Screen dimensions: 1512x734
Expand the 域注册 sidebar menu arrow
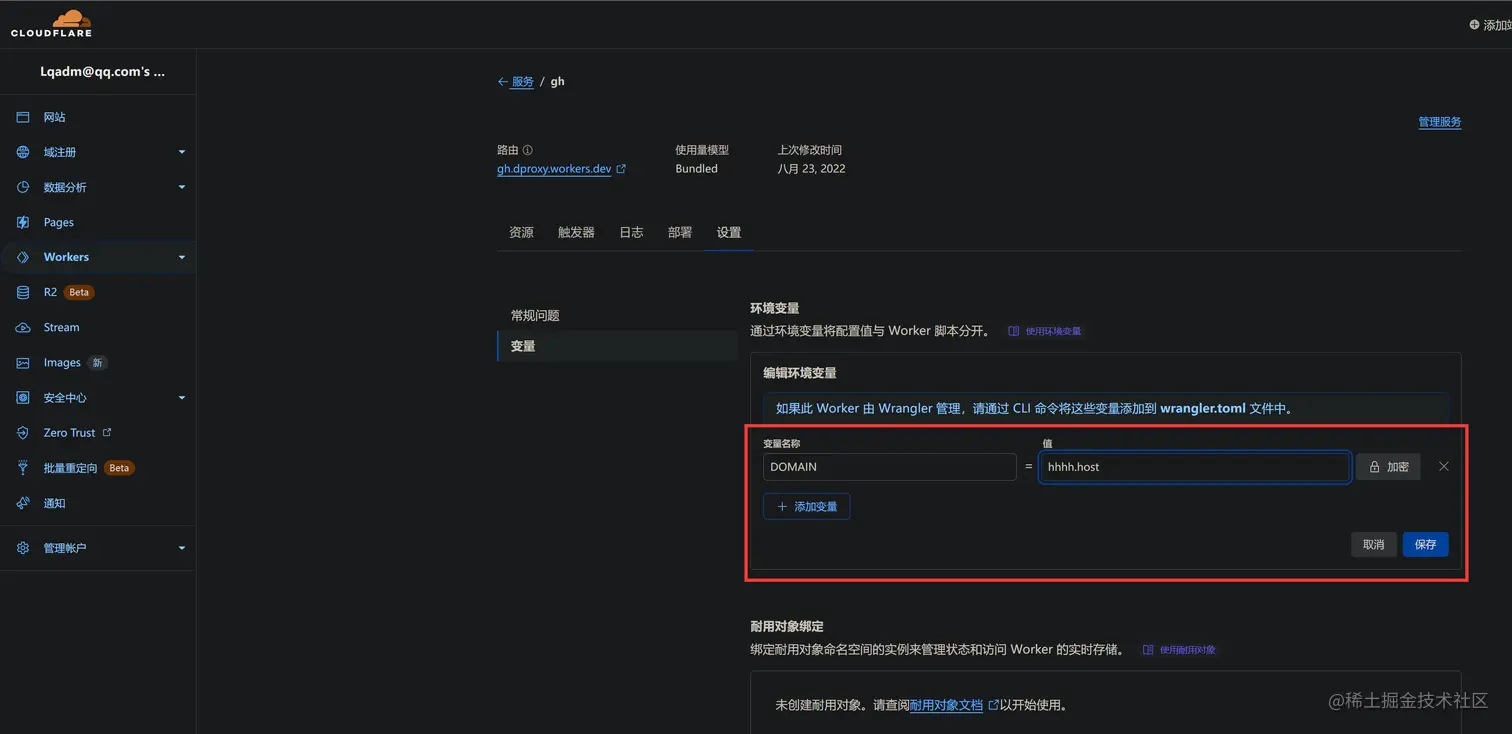point(182,152)
